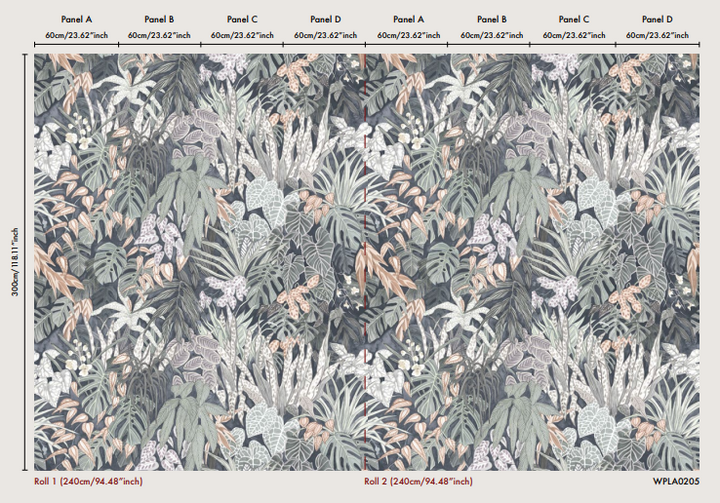Select the rightmost Panel D label

(x=656, y=19)
